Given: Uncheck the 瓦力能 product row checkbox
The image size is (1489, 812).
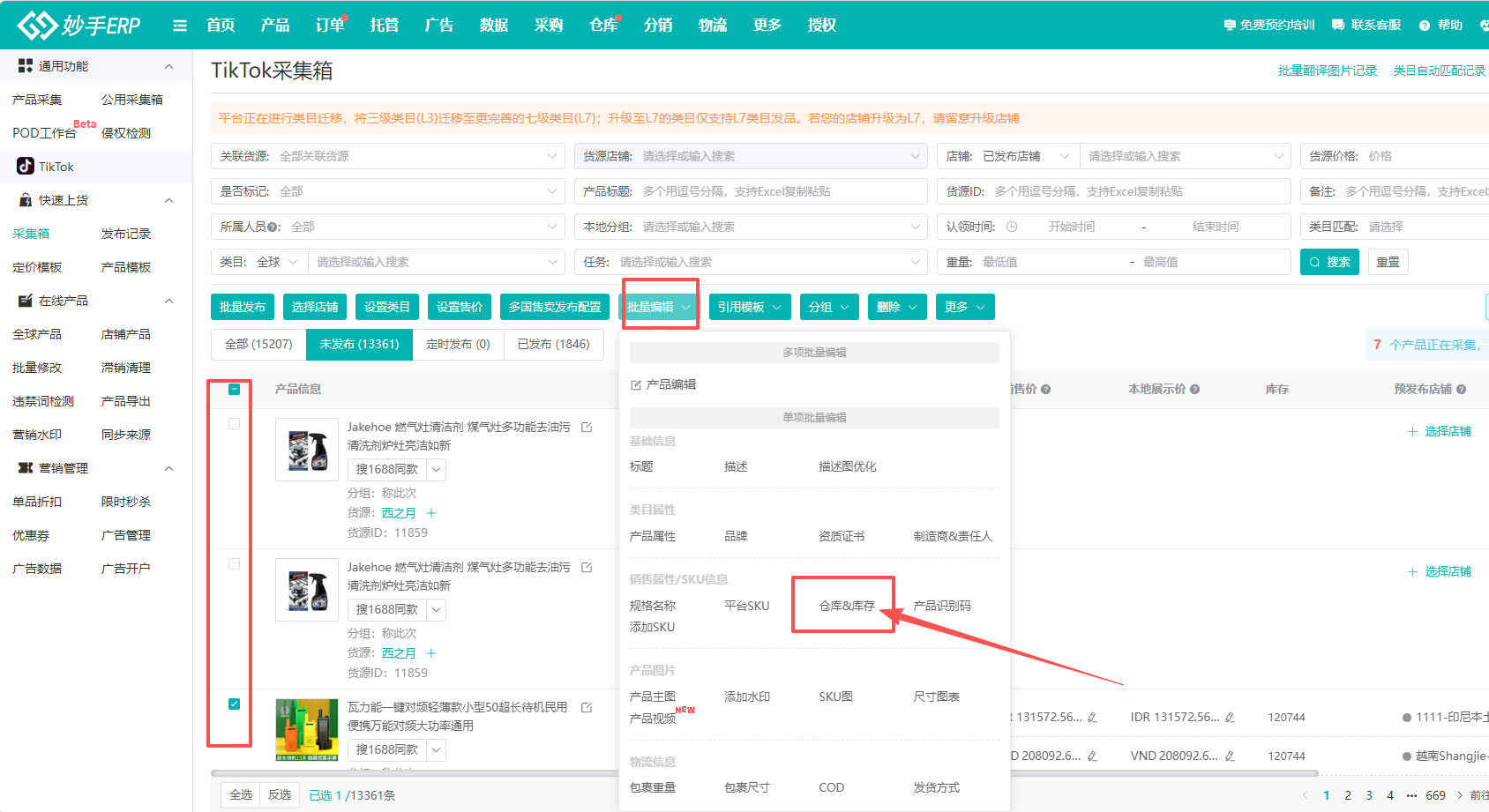Looking at the screenshot, I should click(x=234, y=704).
